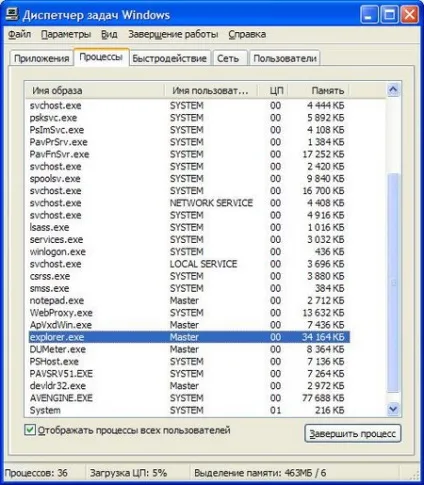Select the Процессы tab
The image size is (424, 485).
[101, 57]
